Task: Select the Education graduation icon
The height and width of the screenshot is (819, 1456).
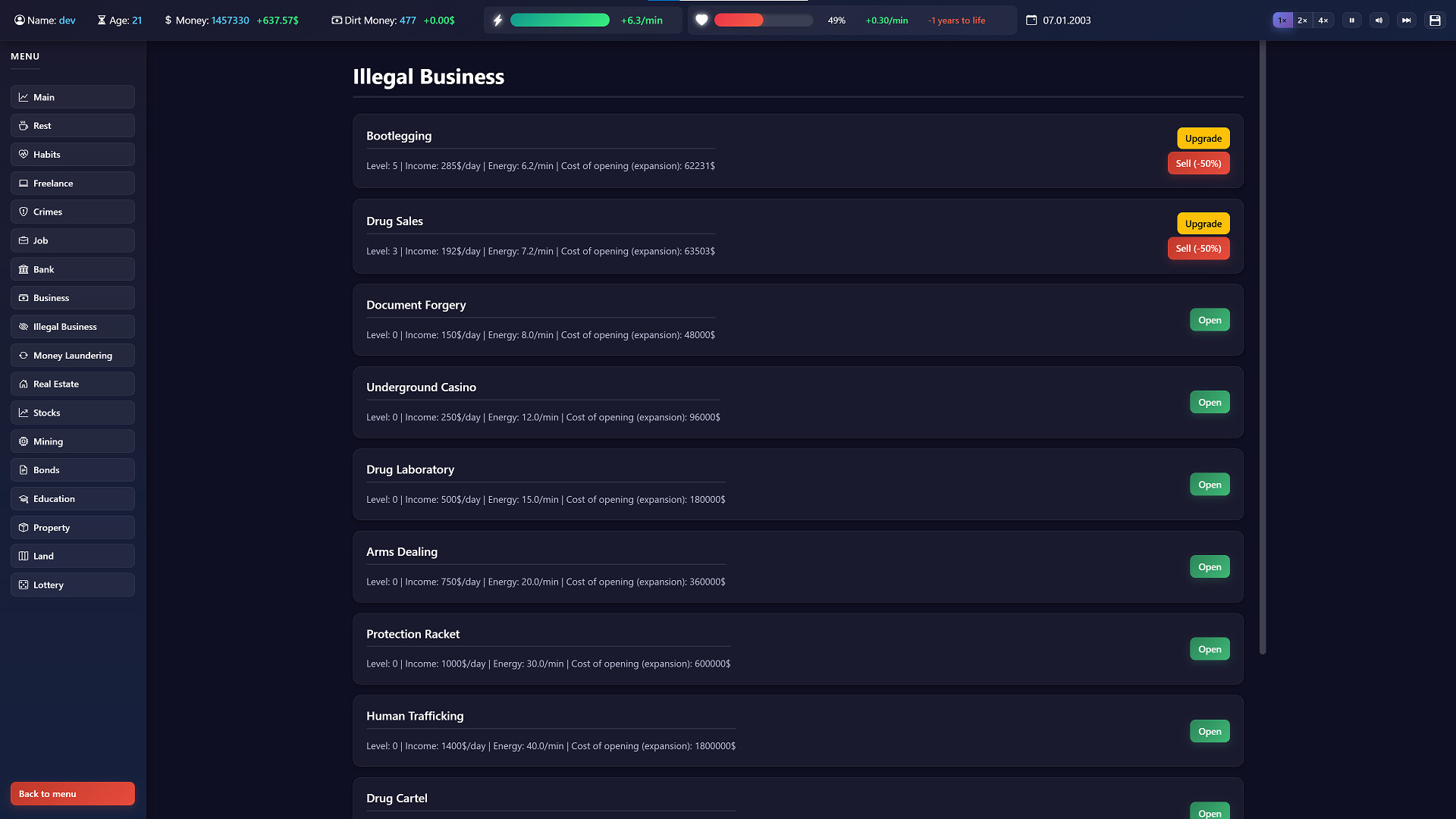Action: click(24, 498)
